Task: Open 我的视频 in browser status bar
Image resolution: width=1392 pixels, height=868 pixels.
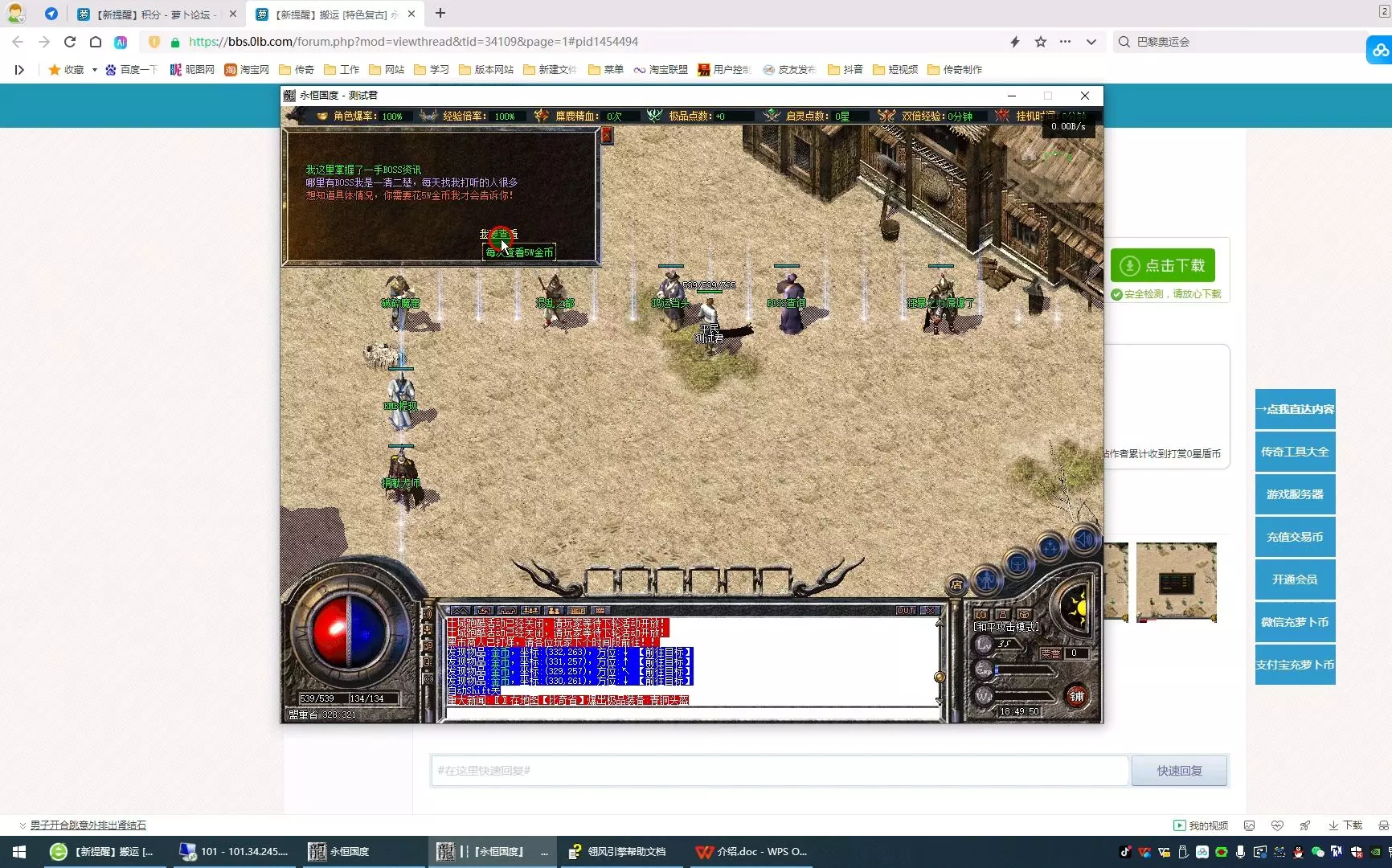Action: (1201, 825)
